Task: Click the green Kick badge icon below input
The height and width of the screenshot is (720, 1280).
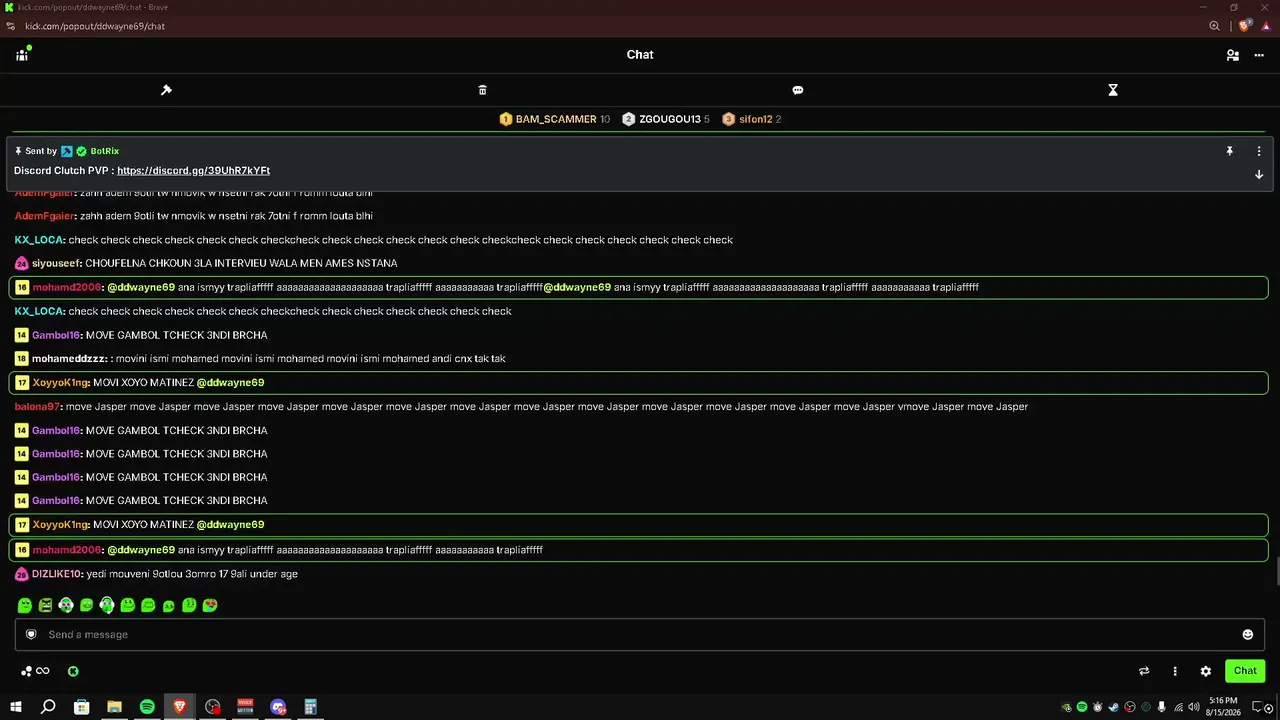Action: point(73,671)
